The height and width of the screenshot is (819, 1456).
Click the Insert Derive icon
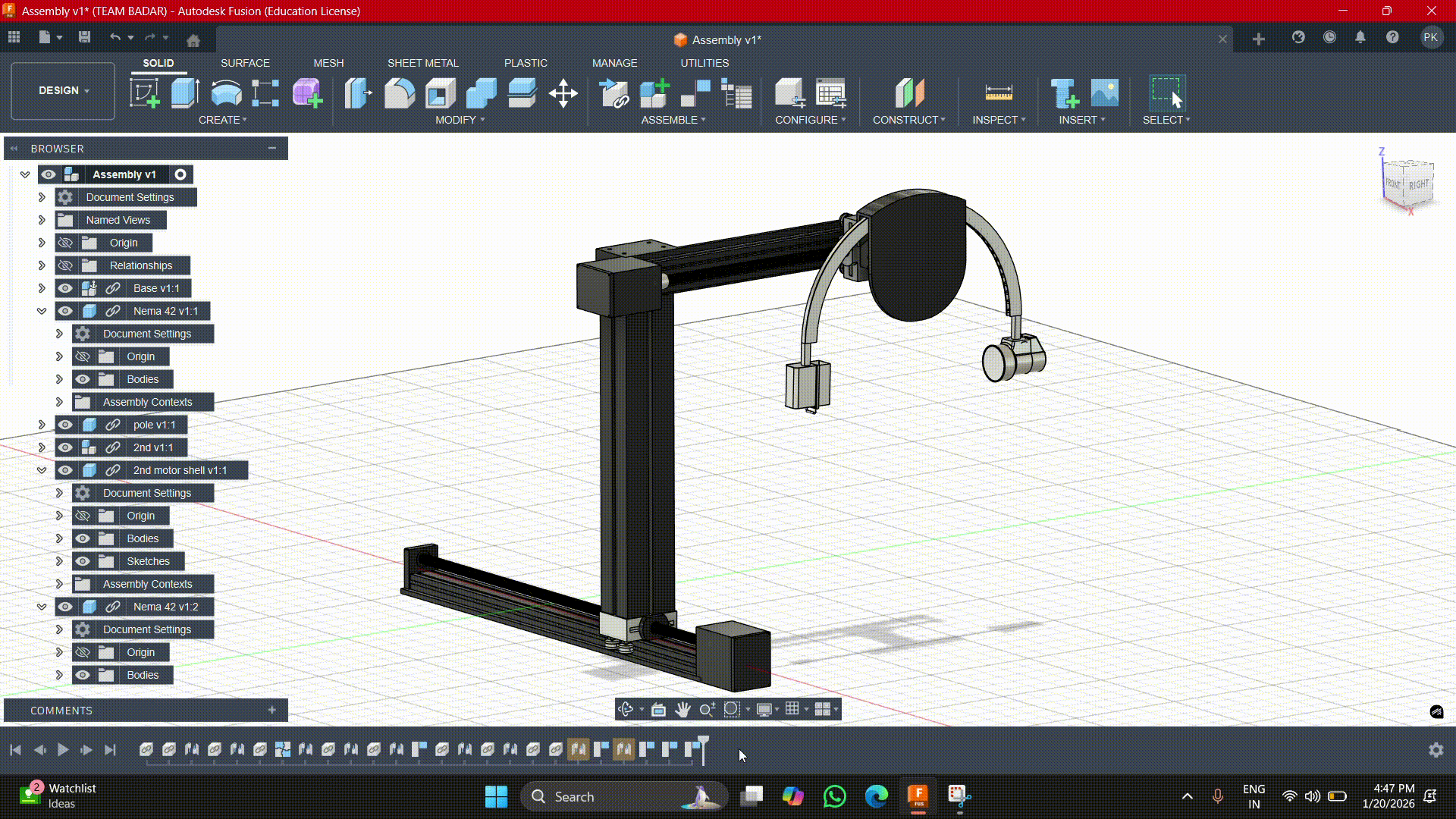coord(1065,93)
